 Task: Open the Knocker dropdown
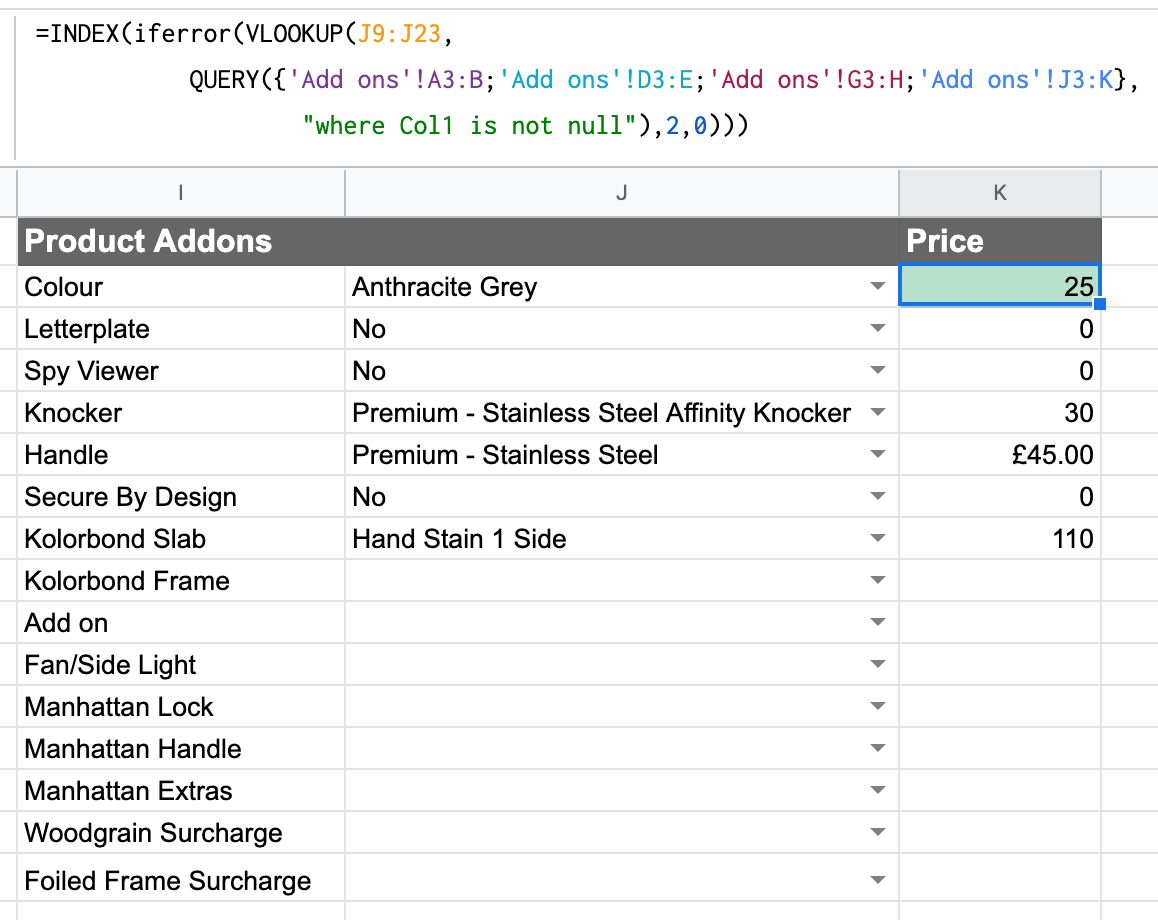coord(878,413)
